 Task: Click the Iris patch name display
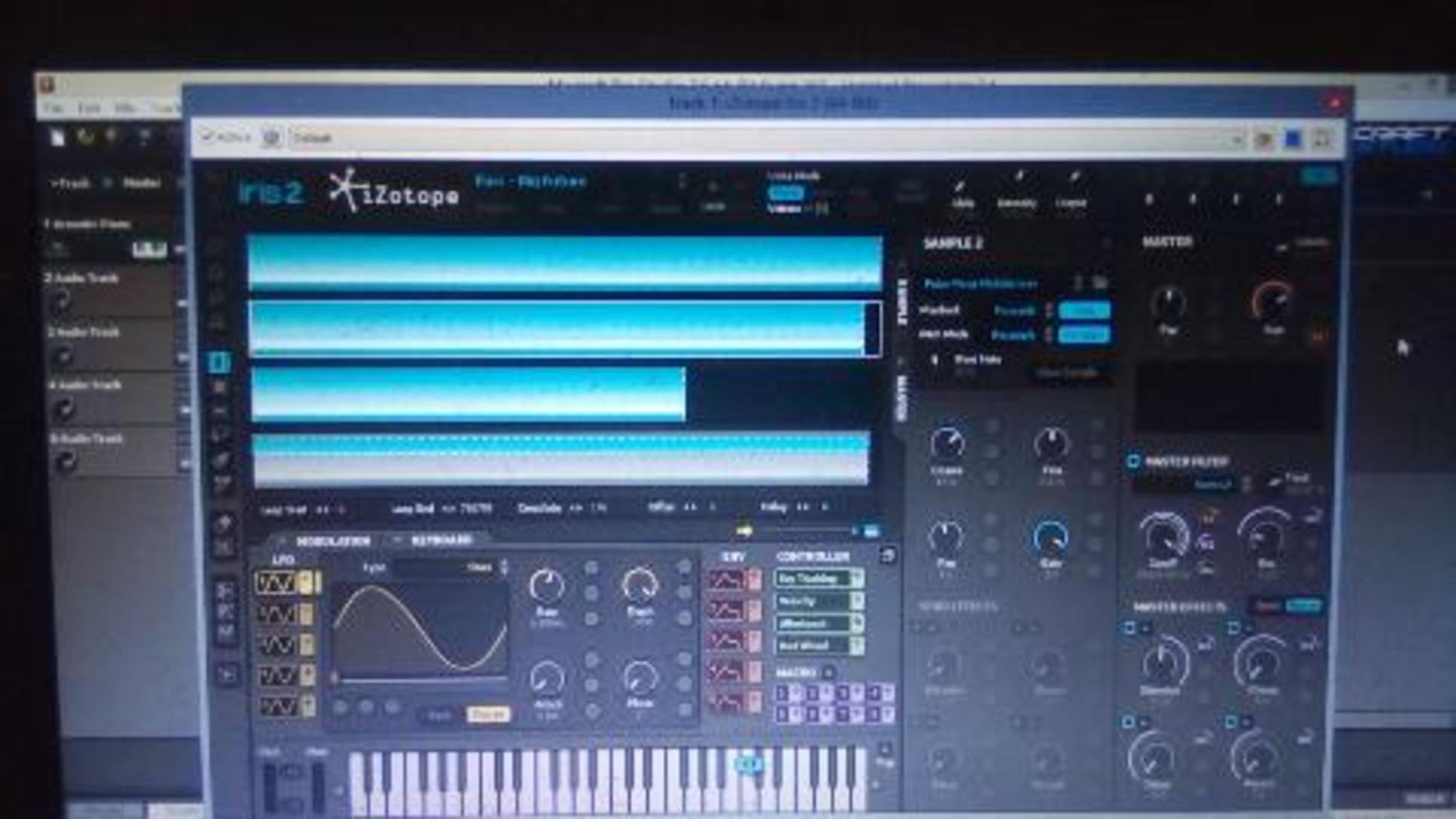click(x=530, y=182)
